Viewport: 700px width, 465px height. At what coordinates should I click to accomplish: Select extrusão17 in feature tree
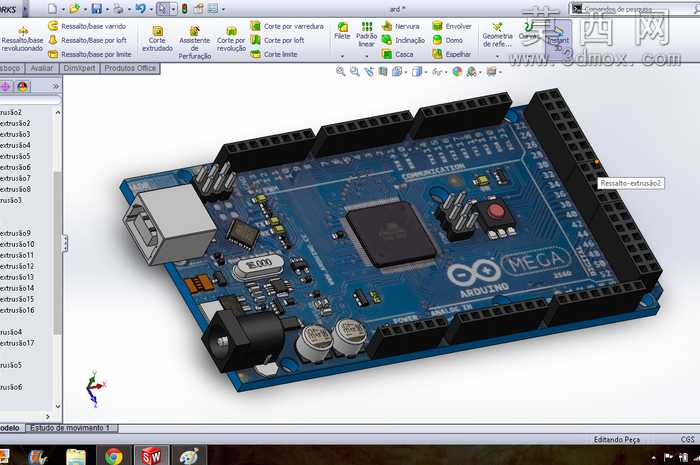[17, 343]
